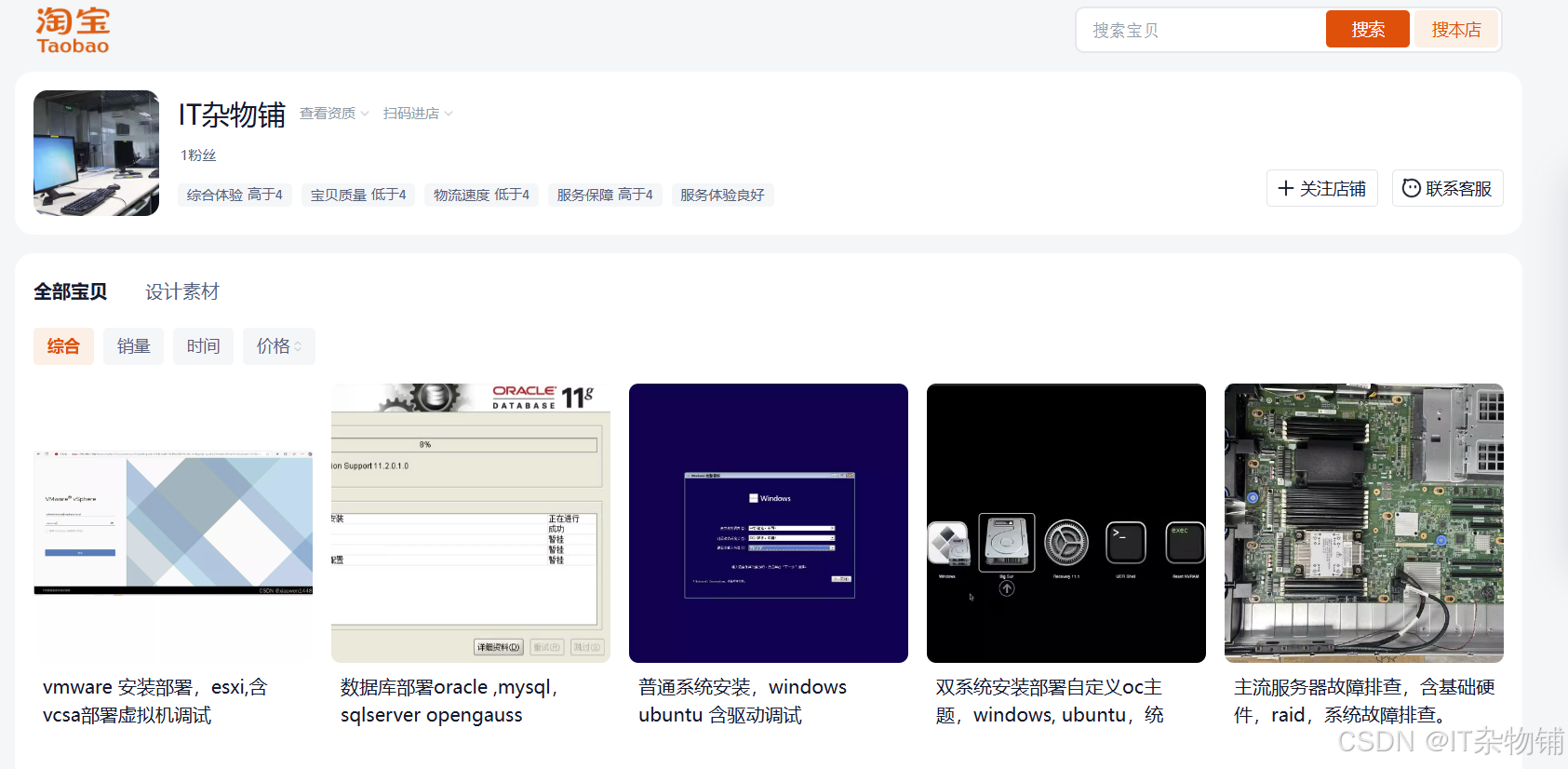Expand the 查看资质 dropdown
Screen dimensions: 1568x769
click(x=334, y=114)
